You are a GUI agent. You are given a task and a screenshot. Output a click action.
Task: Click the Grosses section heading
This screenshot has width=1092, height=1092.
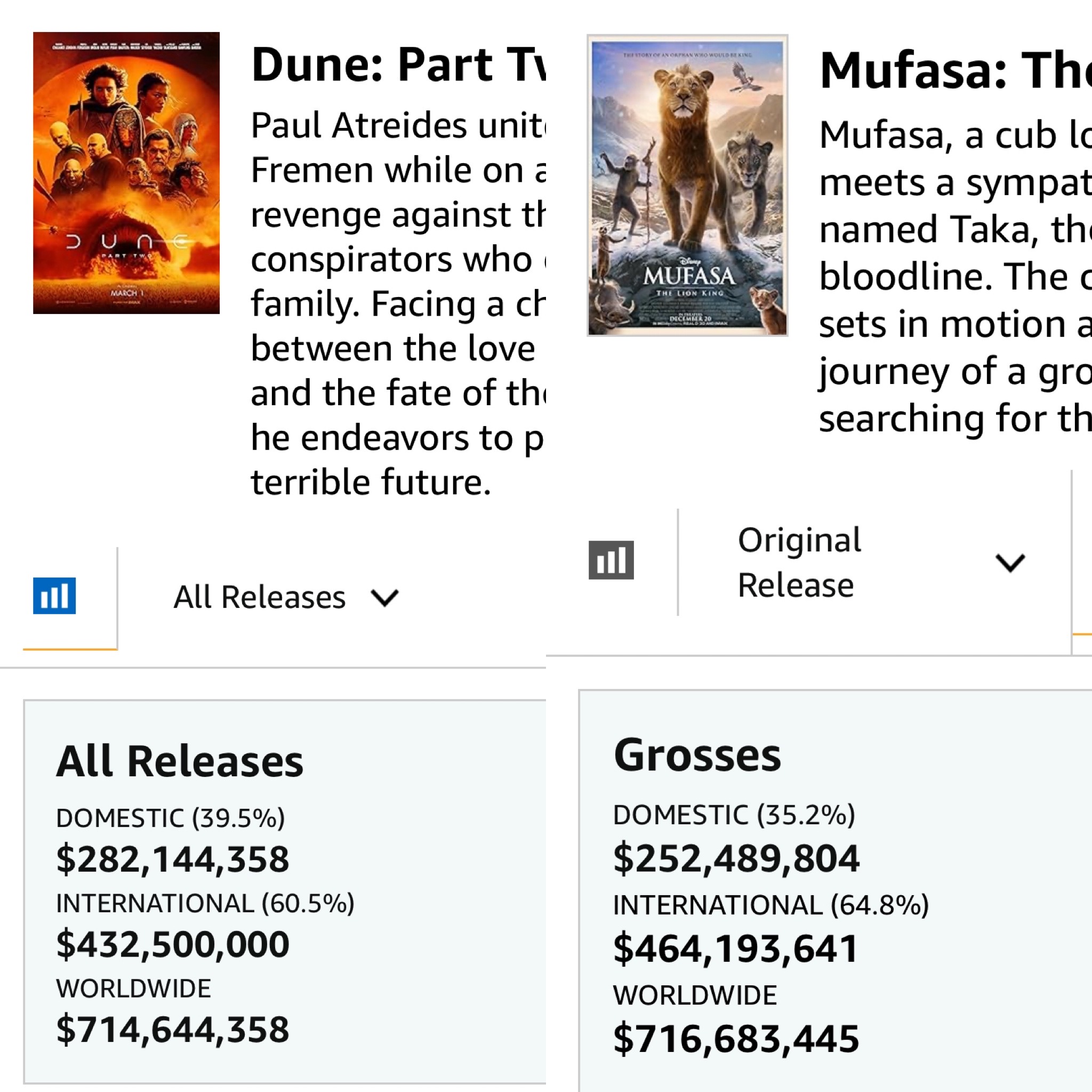pyautogui.click(x=697, y=755)
